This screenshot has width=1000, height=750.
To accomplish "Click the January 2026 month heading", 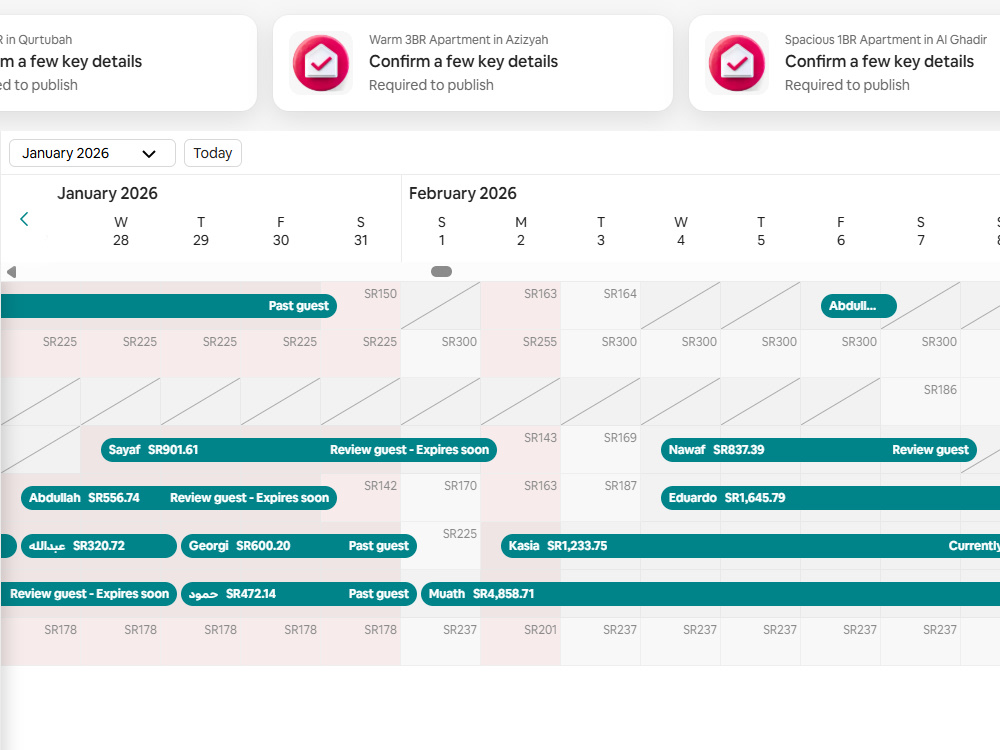I will click(x=107, y=193).
